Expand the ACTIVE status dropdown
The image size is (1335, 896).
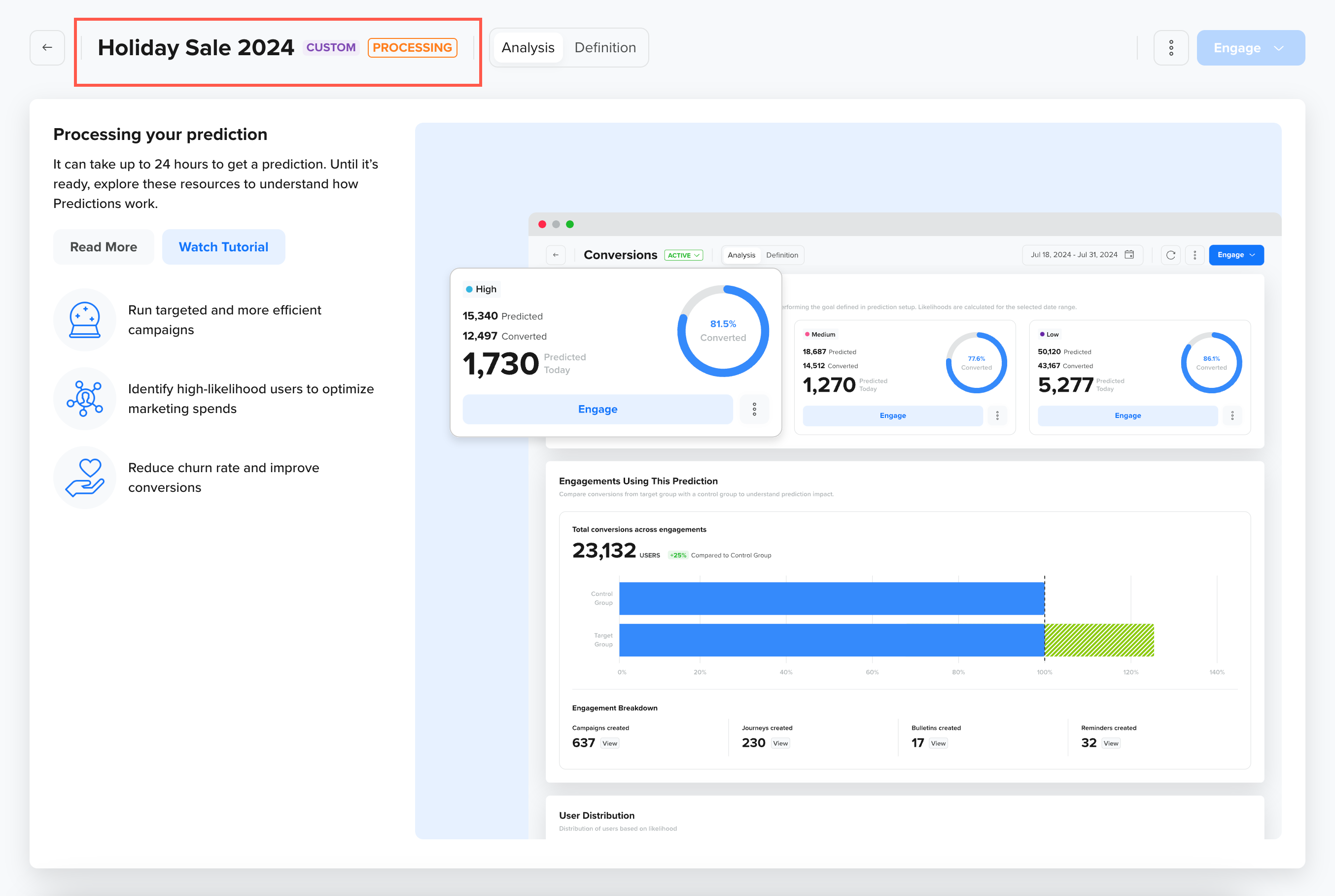point(683,255)
